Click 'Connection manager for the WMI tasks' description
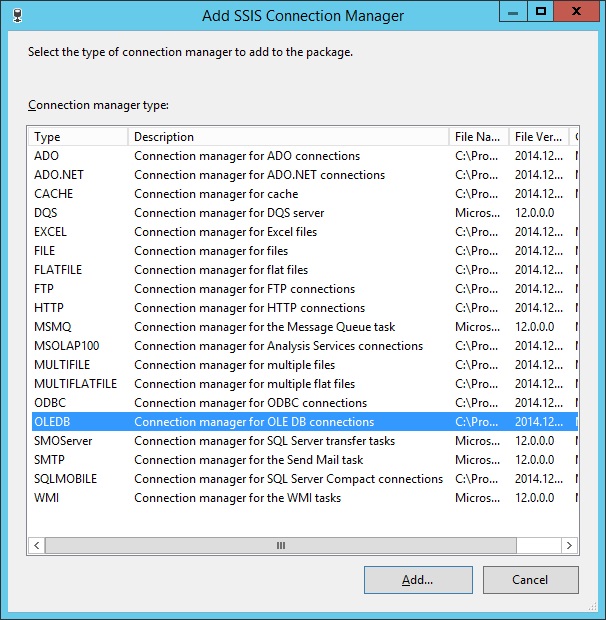 [238, 497]
